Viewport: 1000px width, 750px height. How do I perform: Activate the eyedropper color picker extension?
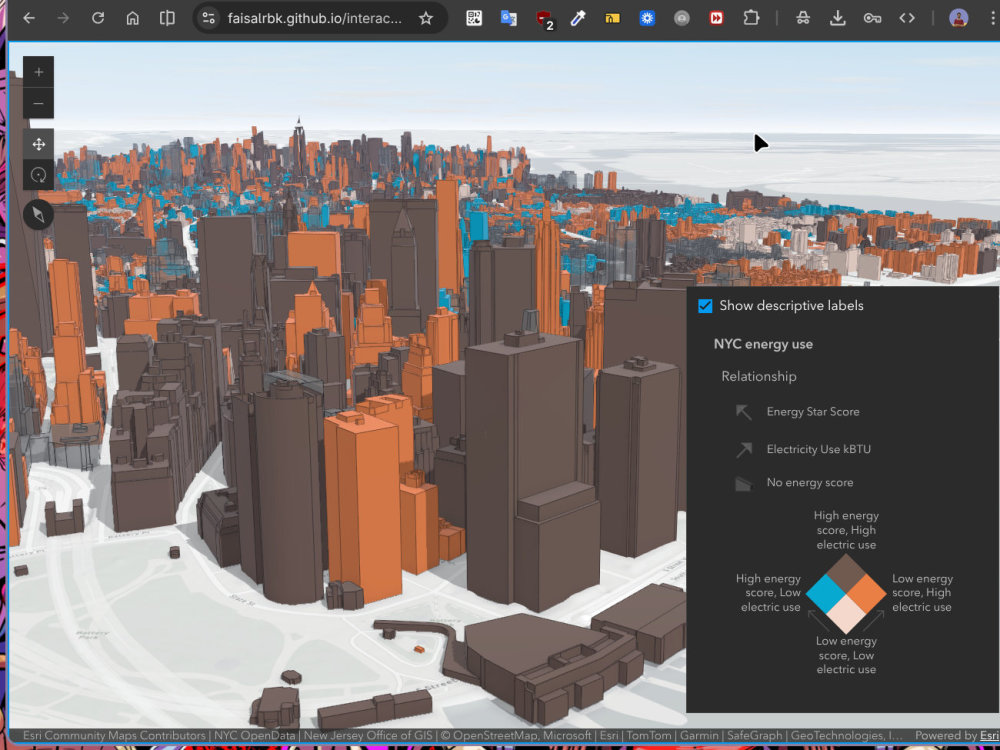[578, 18]
